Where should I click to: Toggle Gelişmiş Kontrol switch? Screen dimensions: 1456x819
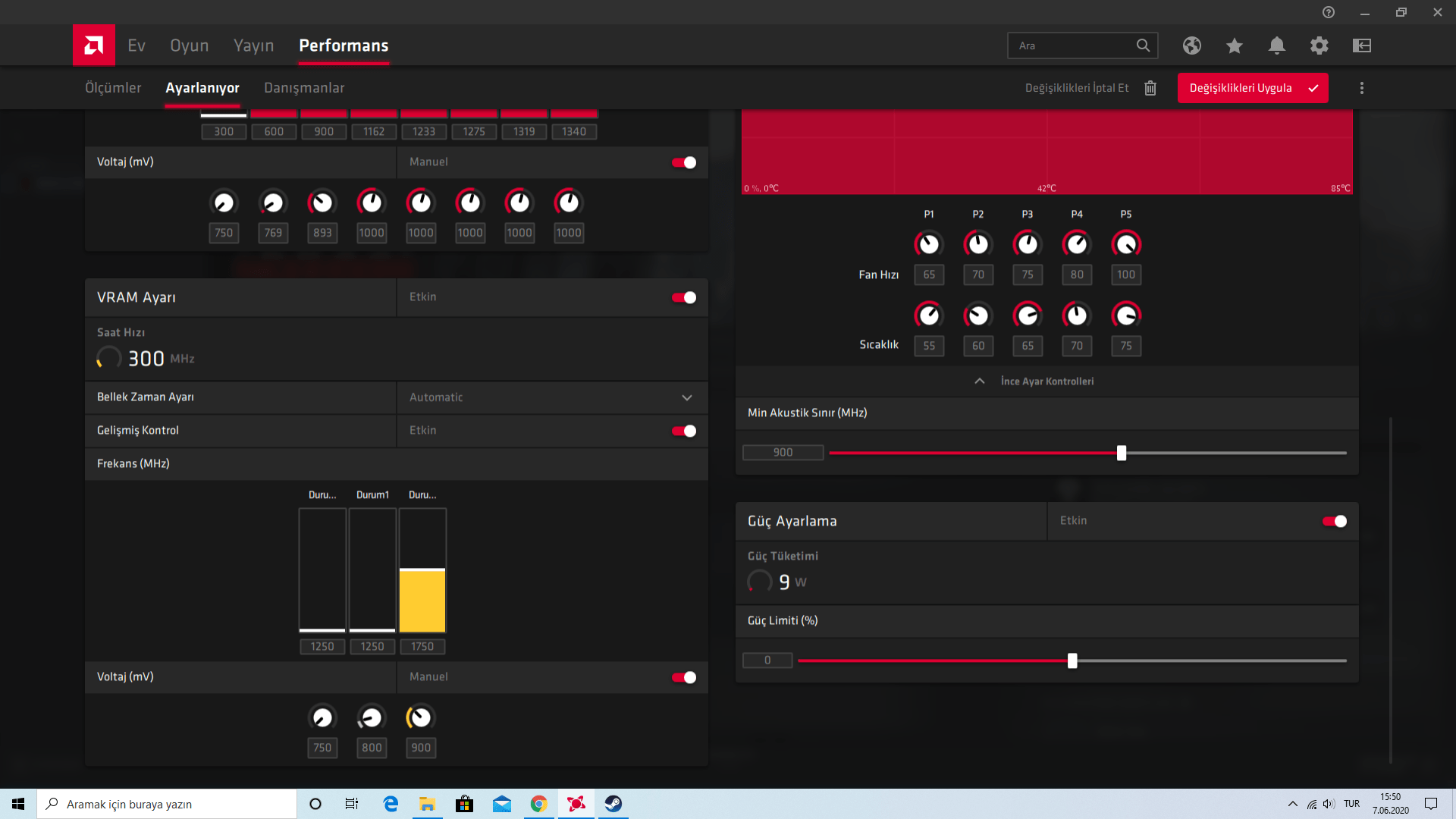click(683, 431)
